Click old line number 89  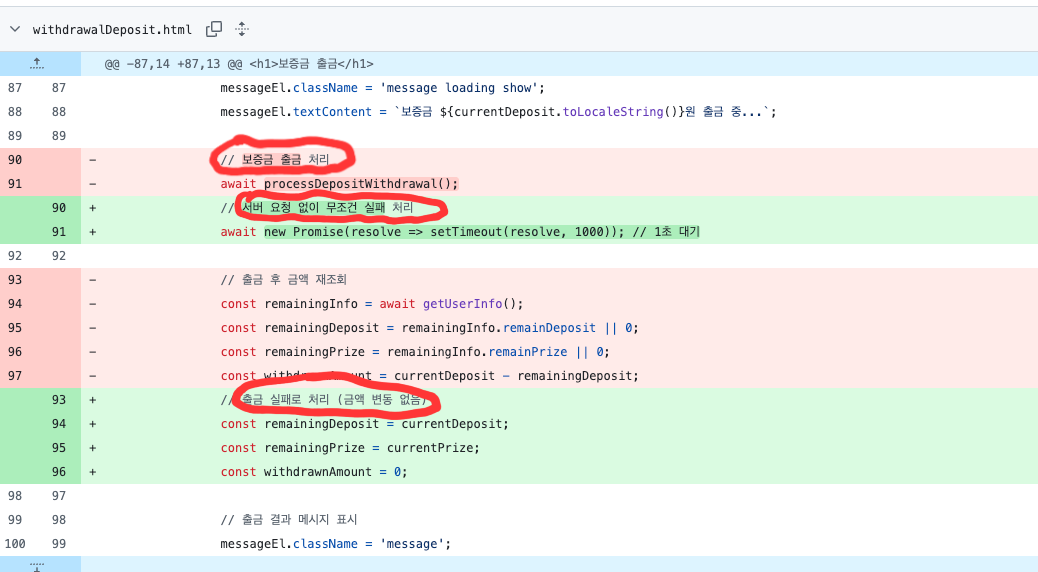pyautogui.click(x=15, y=136)
